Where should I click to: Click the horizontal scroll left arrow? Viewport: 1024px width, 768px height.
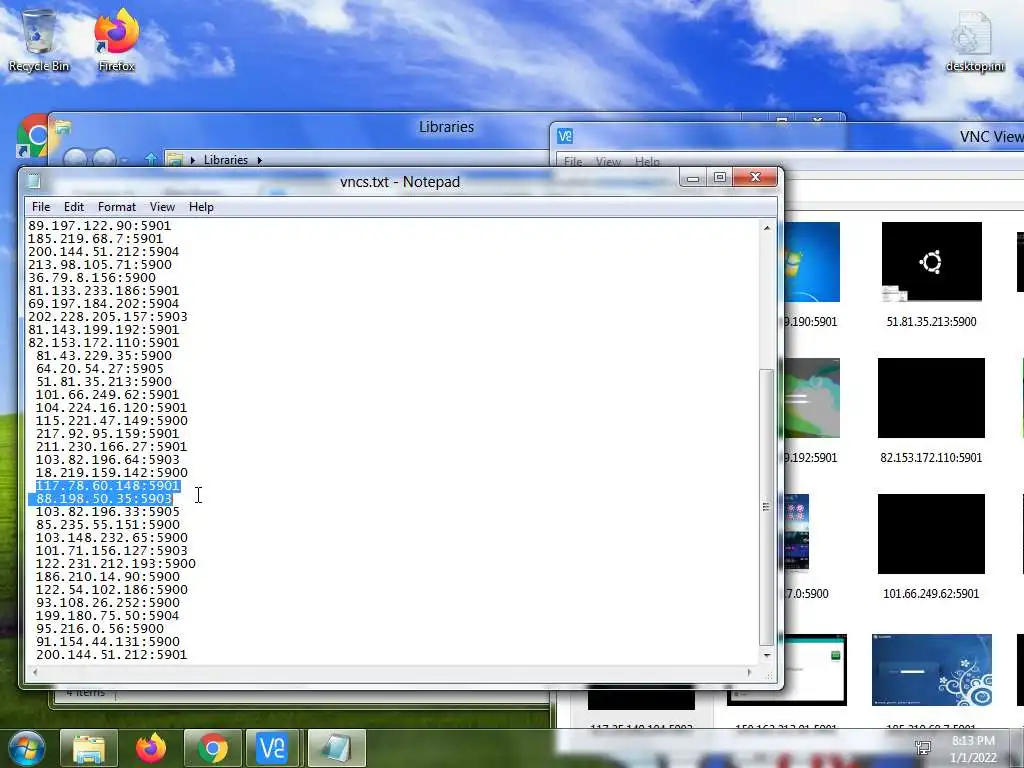tap(35, 672)
